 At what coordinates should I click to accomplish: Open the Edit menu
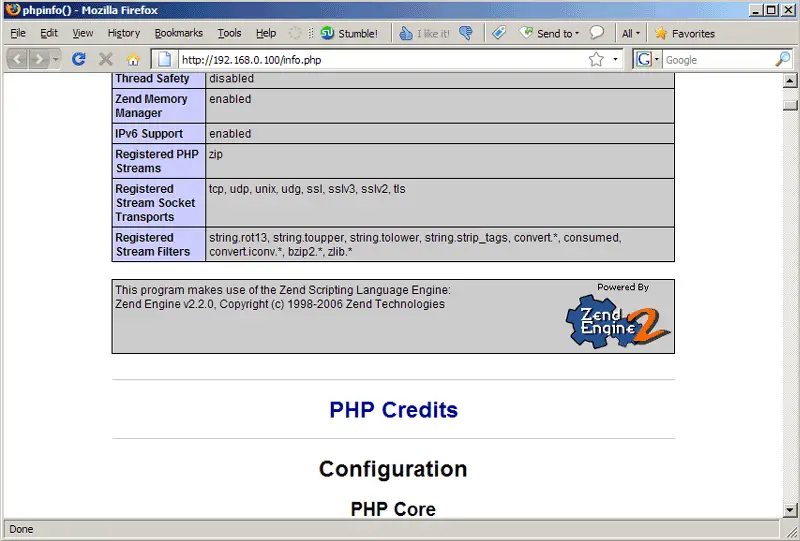49,33
